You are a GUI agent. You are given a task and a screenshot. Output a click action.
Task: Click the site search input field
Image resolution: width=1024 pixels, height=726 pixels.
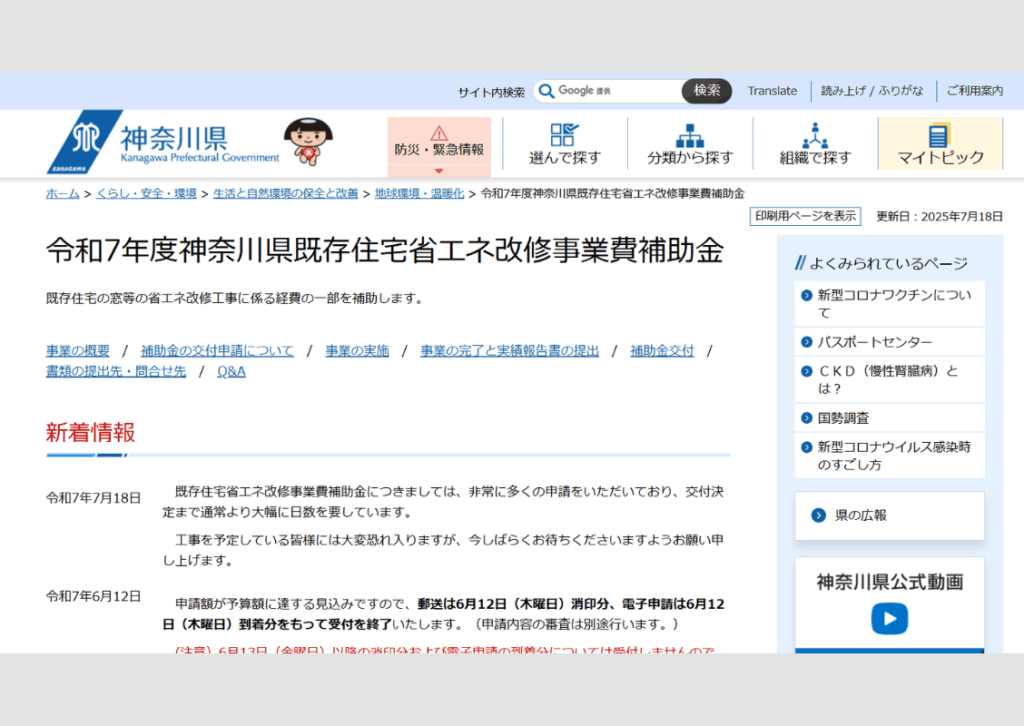[x=620, y=91]
